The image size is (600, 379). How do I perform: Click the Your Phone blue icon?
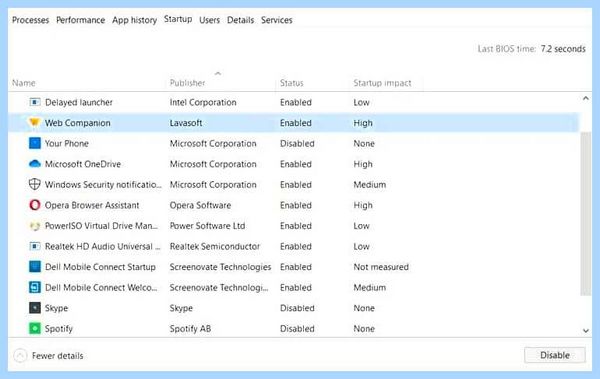pyautogui.click(x=35, y=143)
